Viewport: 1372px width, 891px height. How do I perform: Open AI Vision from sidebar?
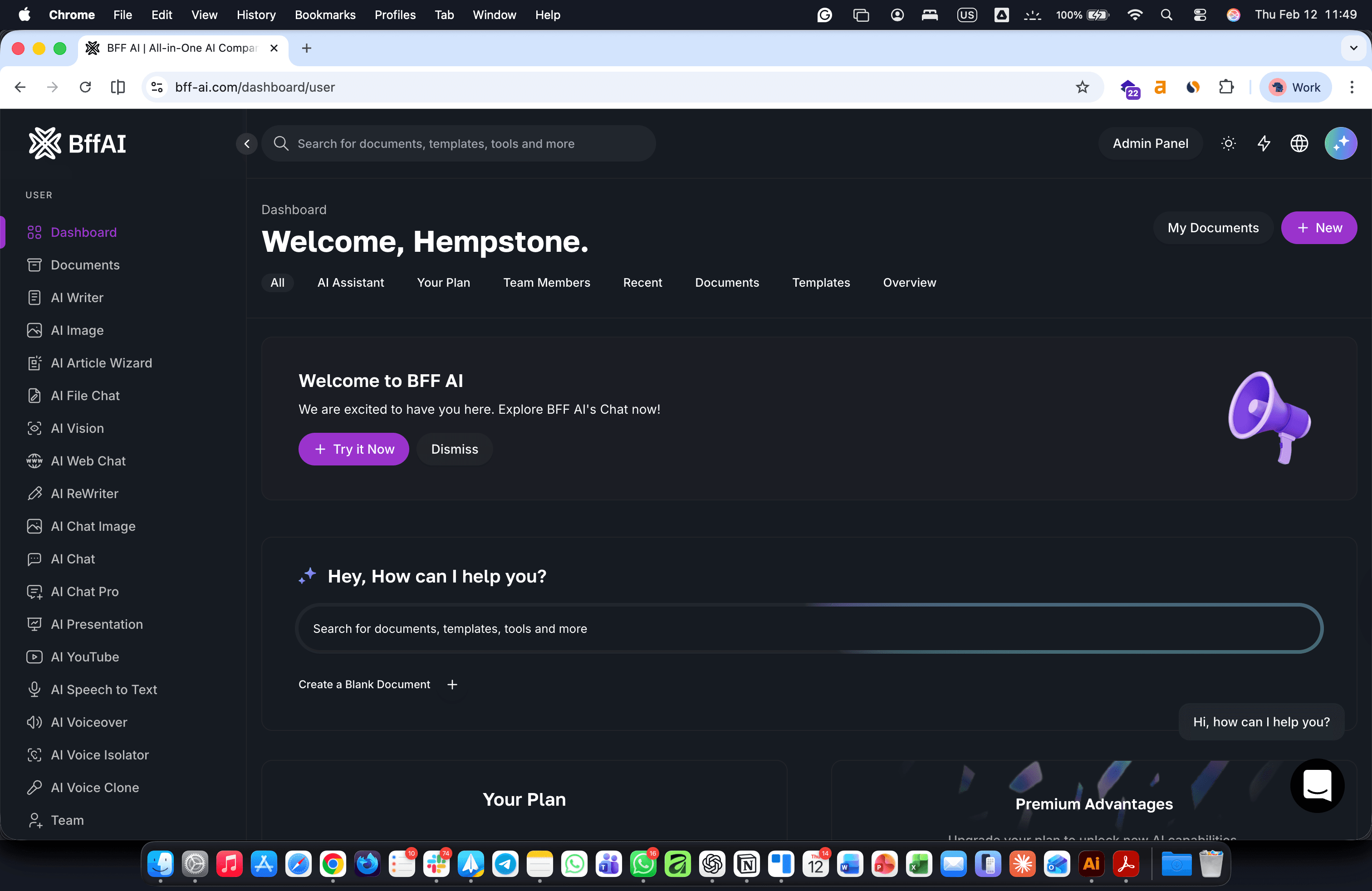tap(77, 428)
